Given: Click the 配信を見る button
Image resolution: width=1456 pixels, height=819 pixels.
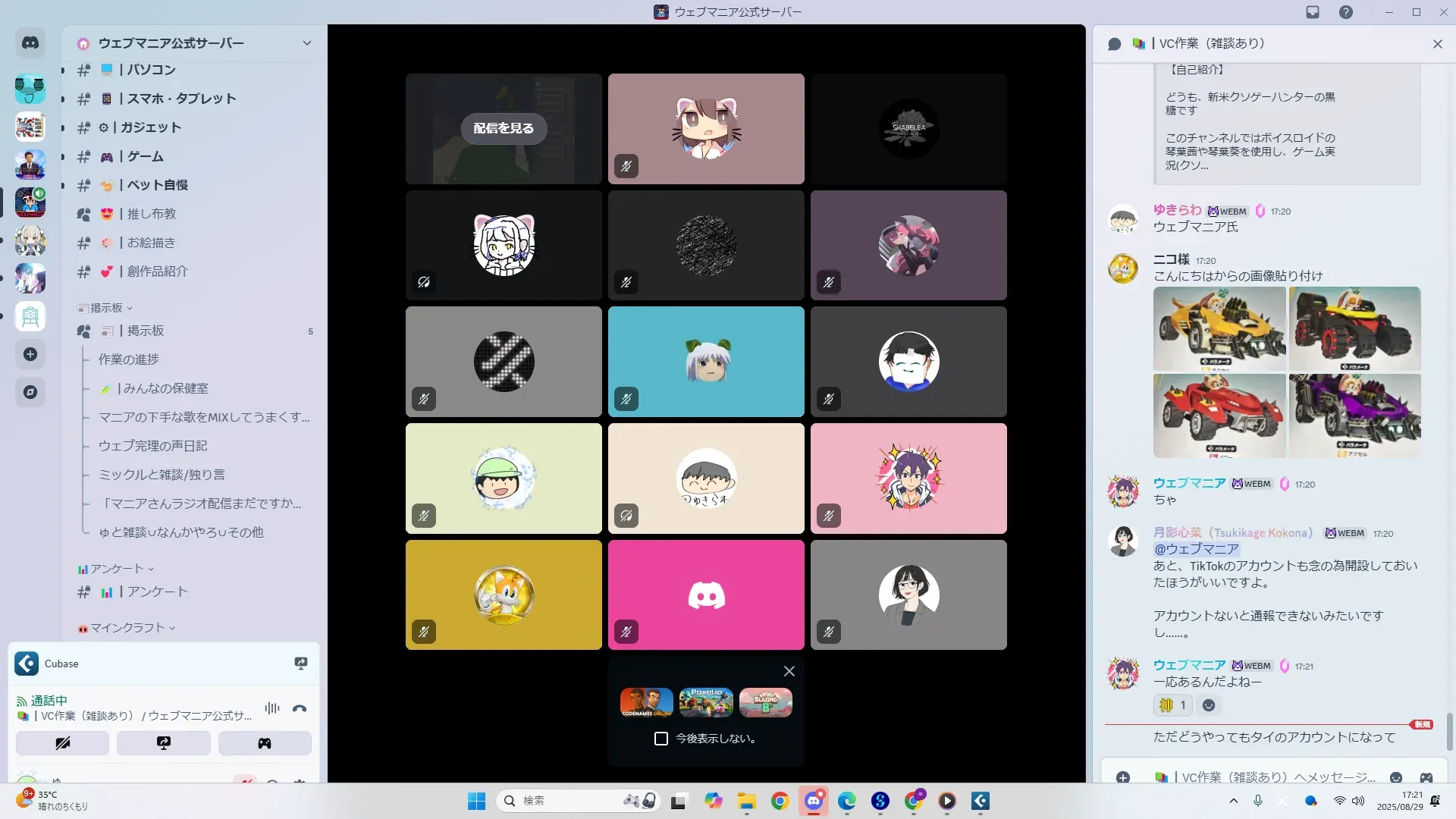Looking at the screenshot, I should tap(504, 128).
